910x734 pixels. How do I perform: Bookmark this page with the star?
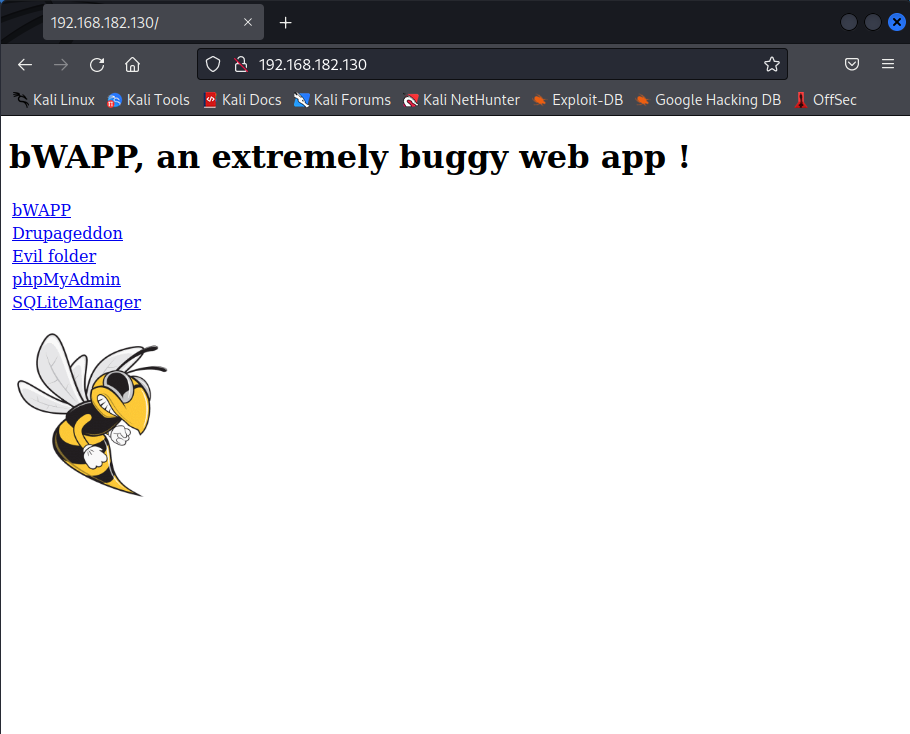point(771,64)
